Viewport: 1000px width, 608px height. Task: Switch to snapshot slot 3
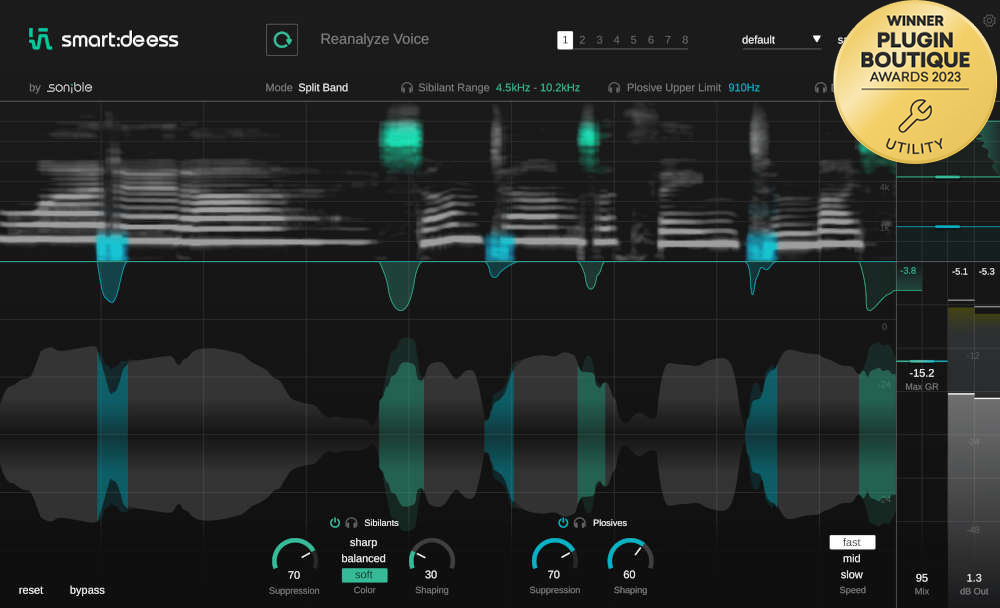(x=598, y=39)
